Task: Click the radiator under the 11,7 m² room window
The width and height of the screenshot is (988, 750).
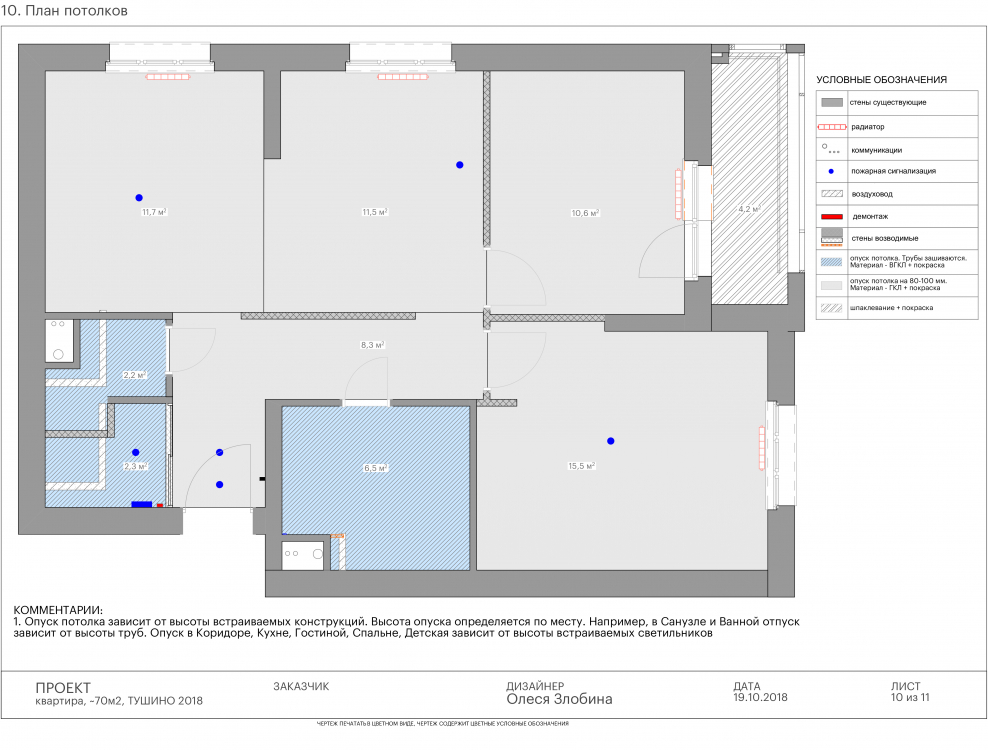Action: [x=161, y=76]
